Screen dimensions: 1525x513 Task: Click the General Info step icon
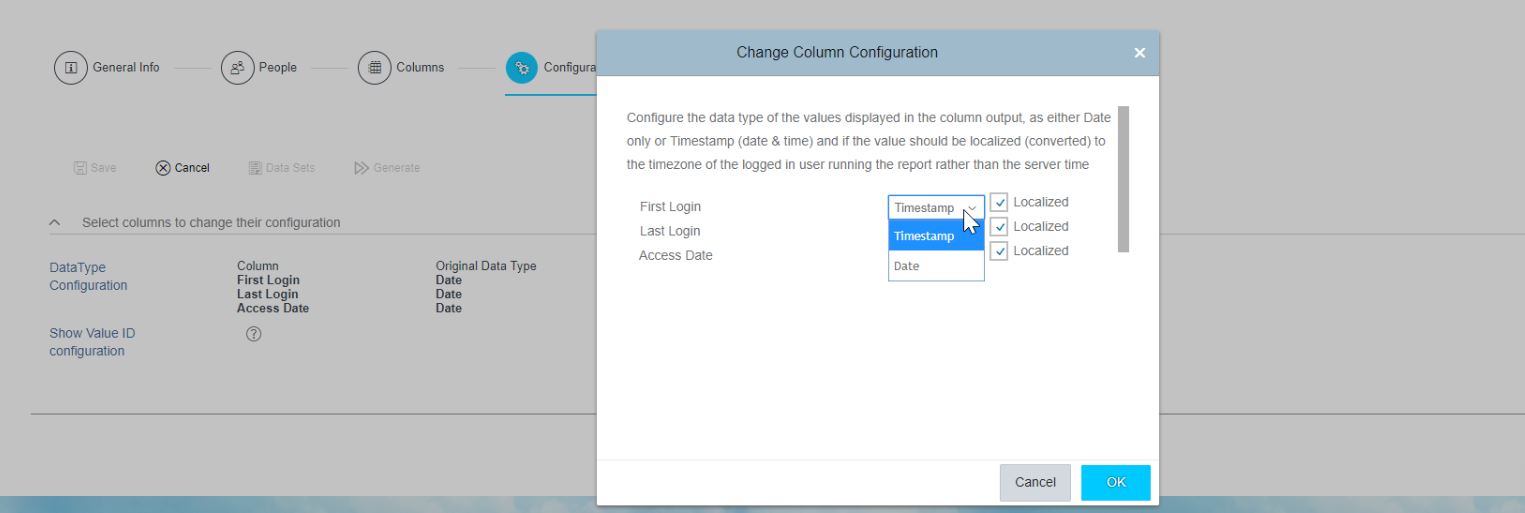(70, 68)
